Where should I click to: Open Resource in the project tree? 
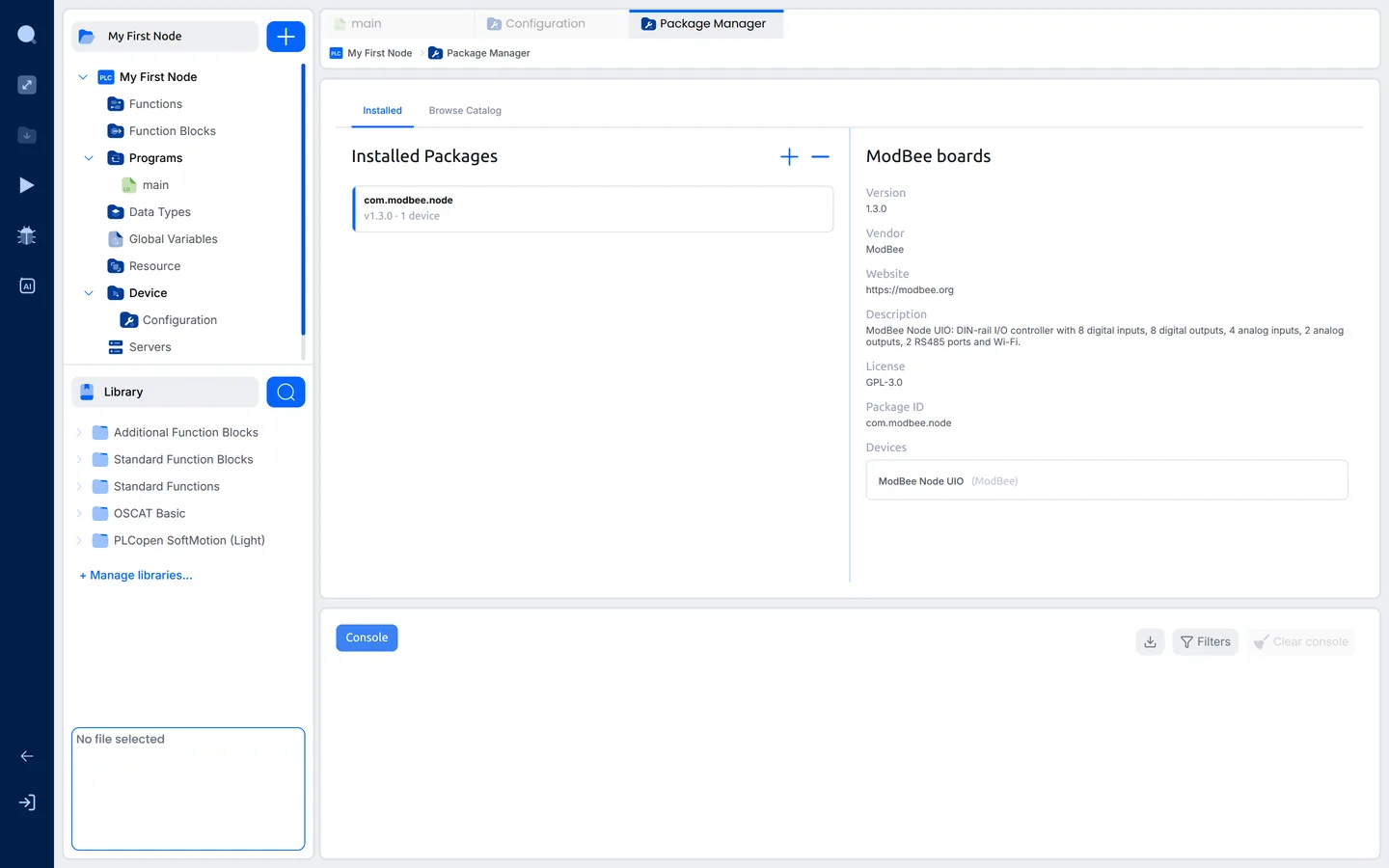[x=154, y=266]
